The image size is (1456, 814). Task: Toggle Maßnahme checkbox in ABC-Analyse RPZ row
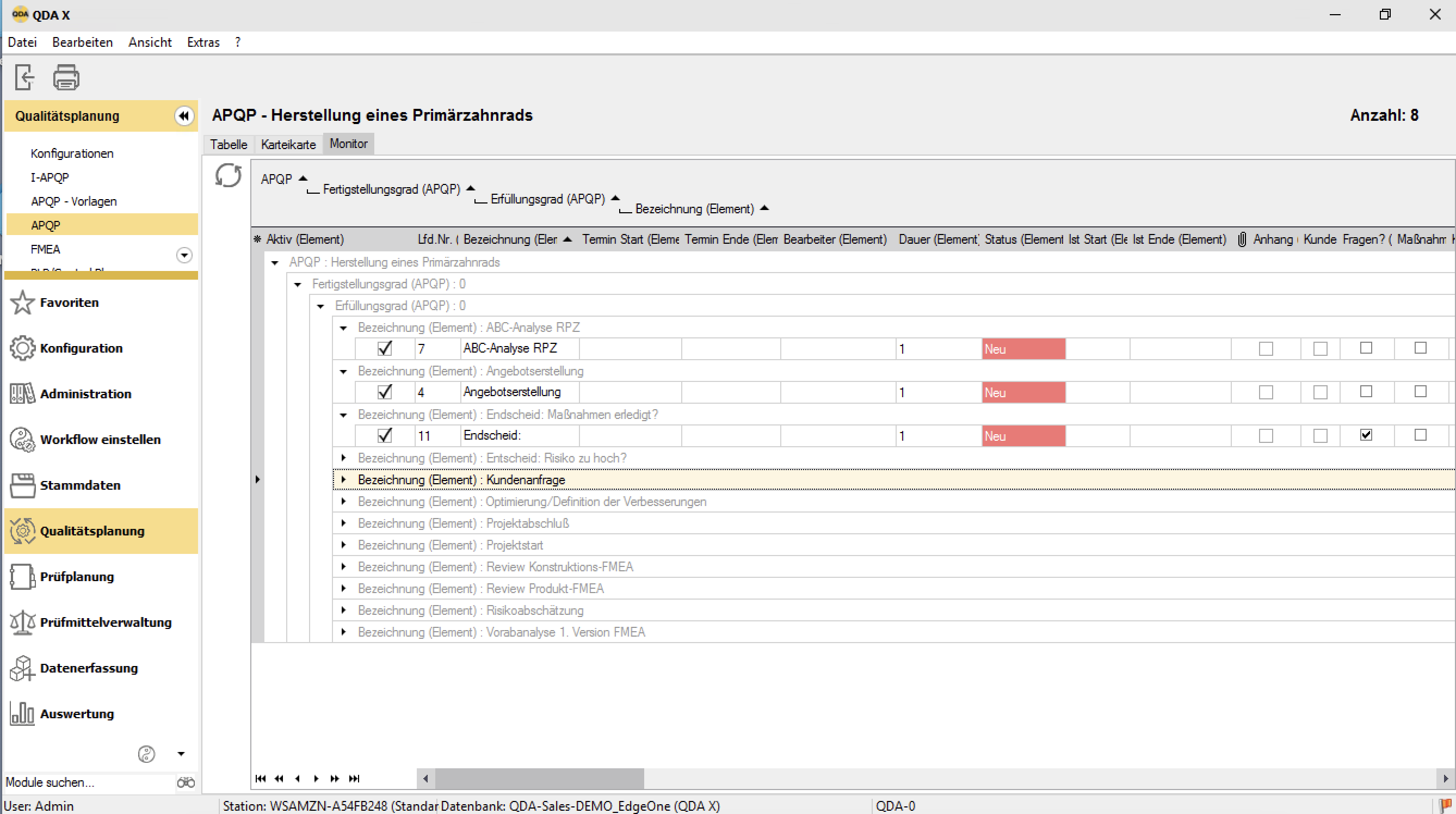click(x=1420, y=348)
